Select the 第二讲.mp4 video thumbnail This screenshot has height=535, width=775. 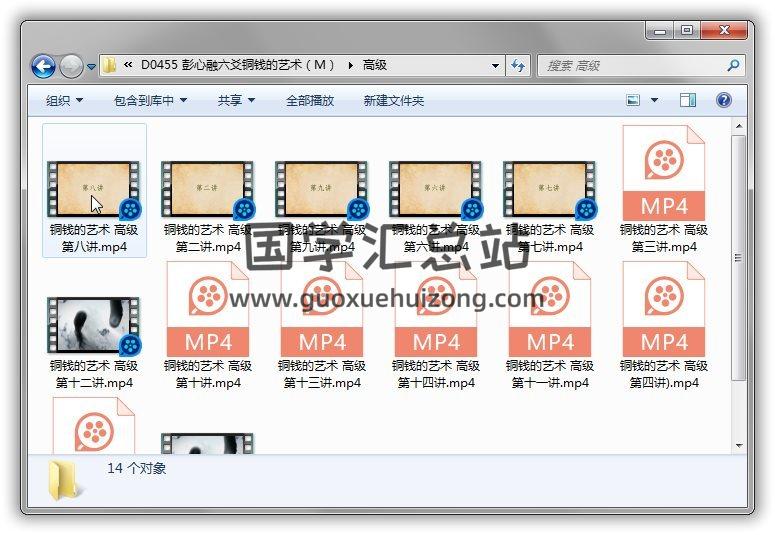click(x=208, y=189)
